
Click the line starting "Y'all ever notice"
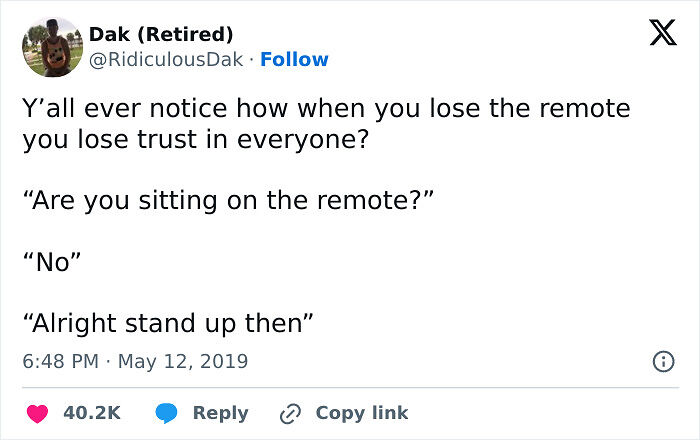326,107
